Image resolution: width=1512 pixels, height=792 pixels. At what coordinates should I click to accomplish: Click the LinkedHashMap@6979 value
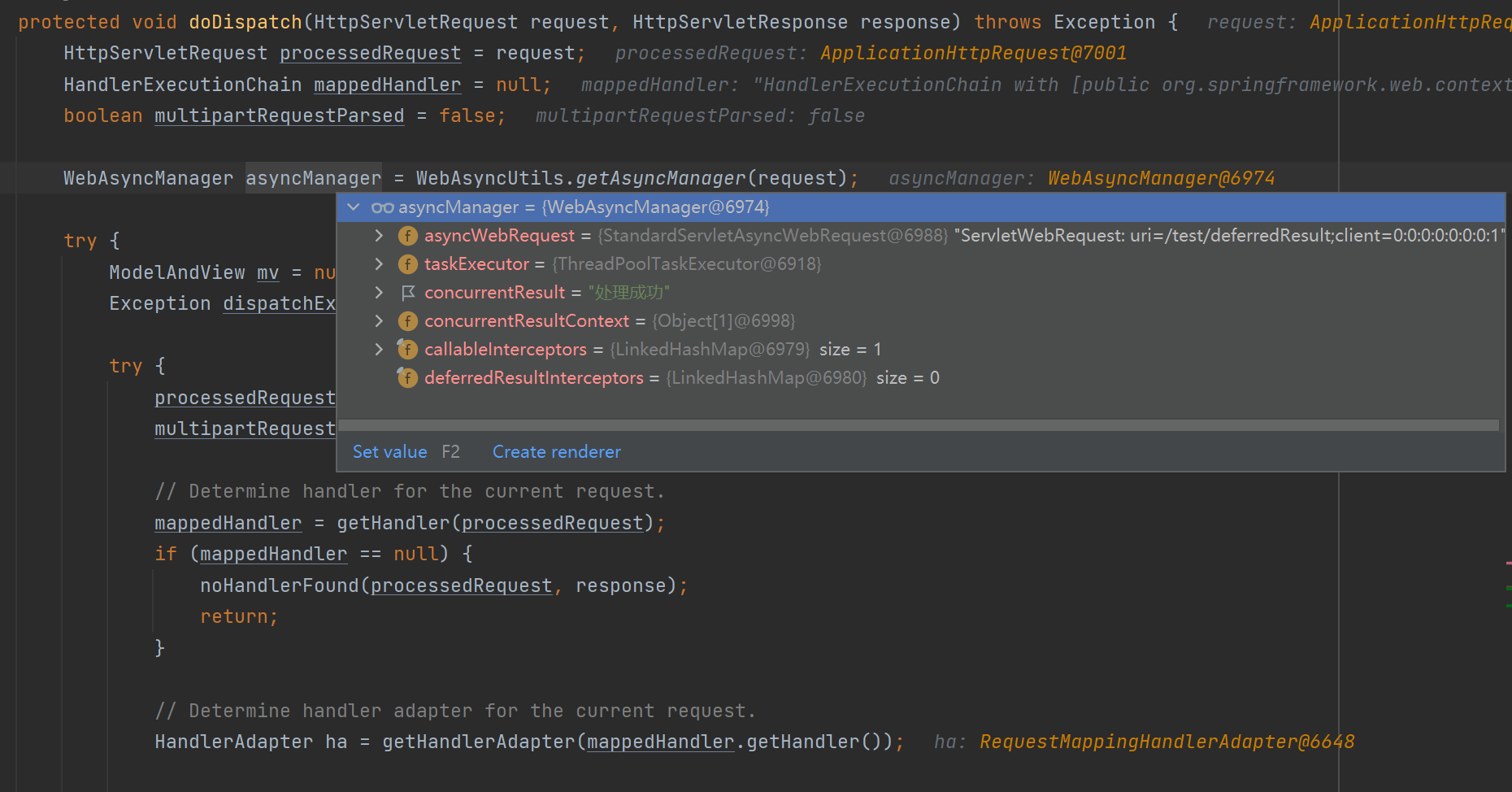click(710, 350)
